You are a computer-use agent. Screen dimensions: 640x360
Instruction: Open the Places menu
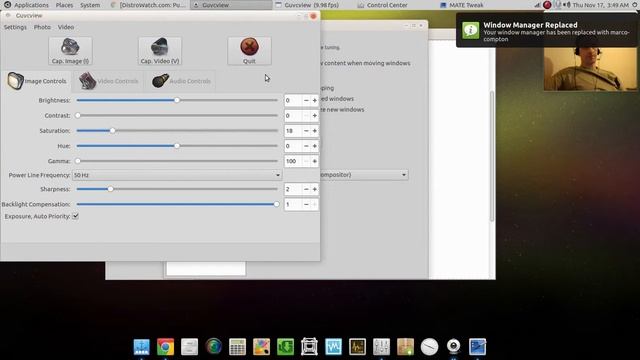click(x=64, y=5)
